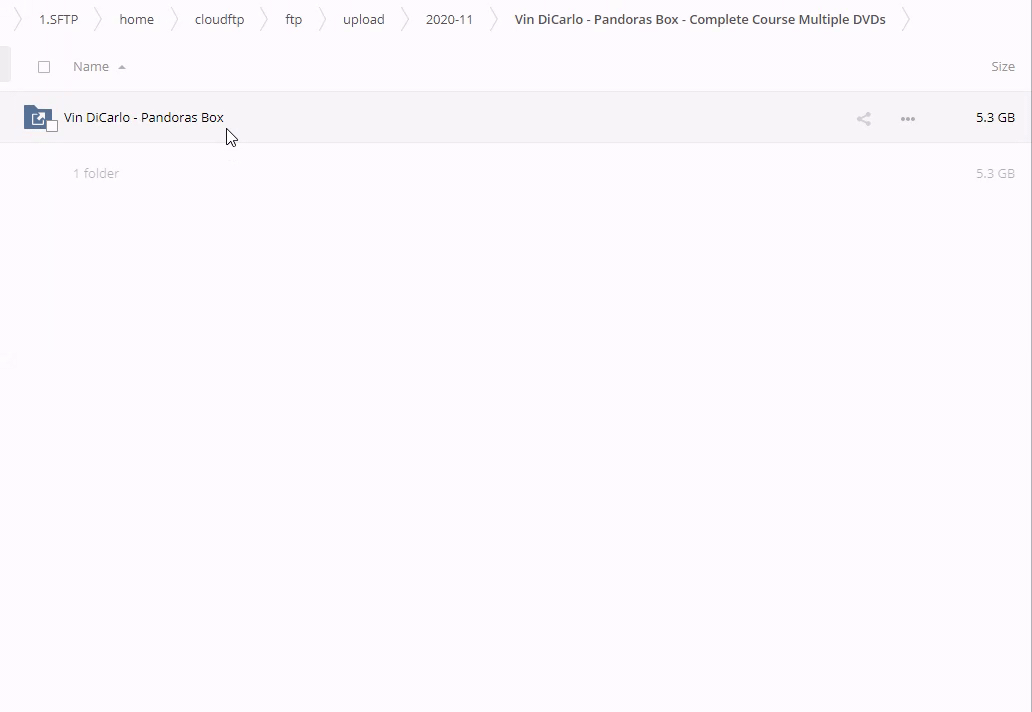Sort the file list by Name

pyautogui.click(x=91, y=67)
